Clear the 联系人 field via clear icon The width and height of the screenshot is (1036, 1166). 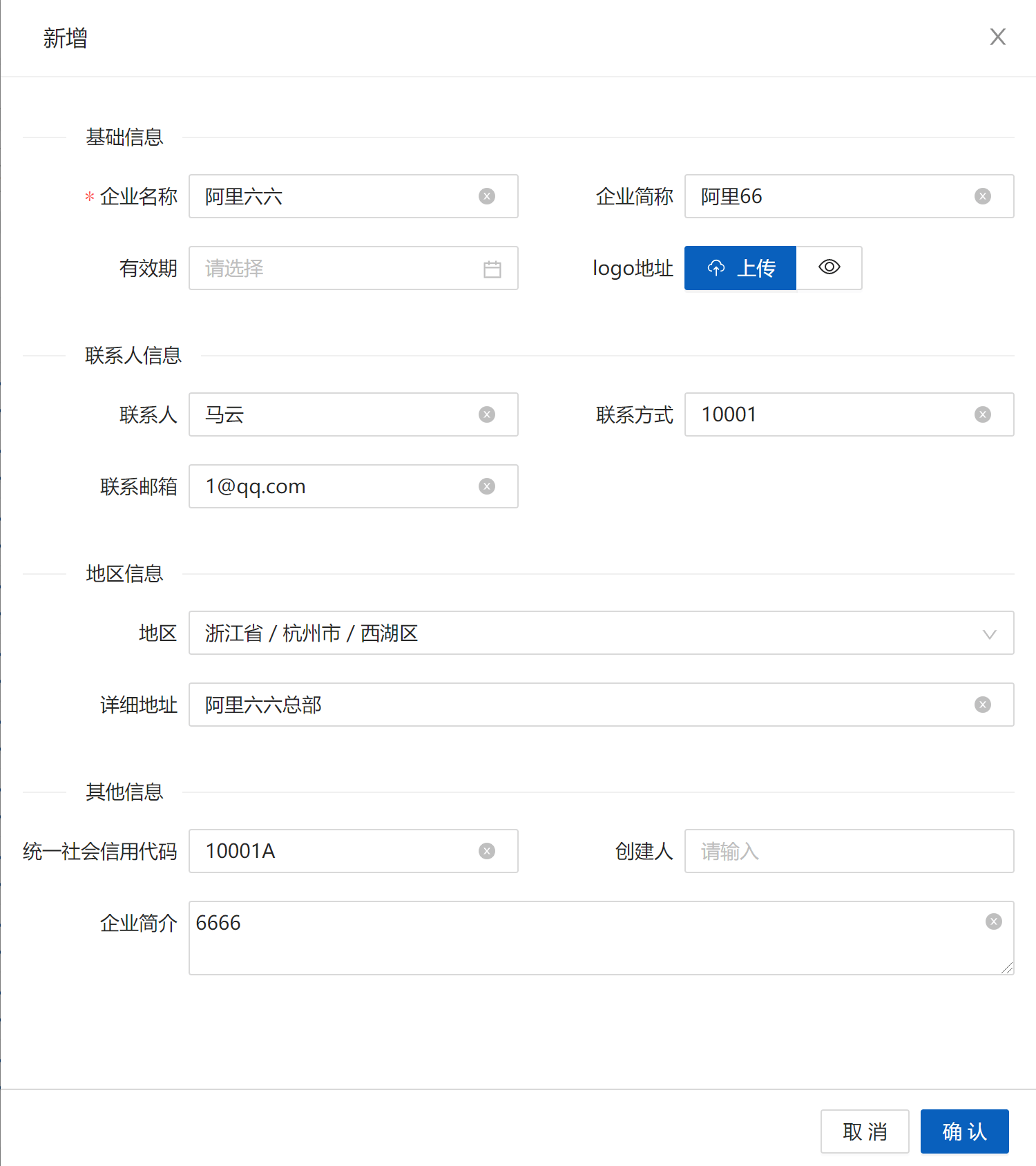pos(487,414)
